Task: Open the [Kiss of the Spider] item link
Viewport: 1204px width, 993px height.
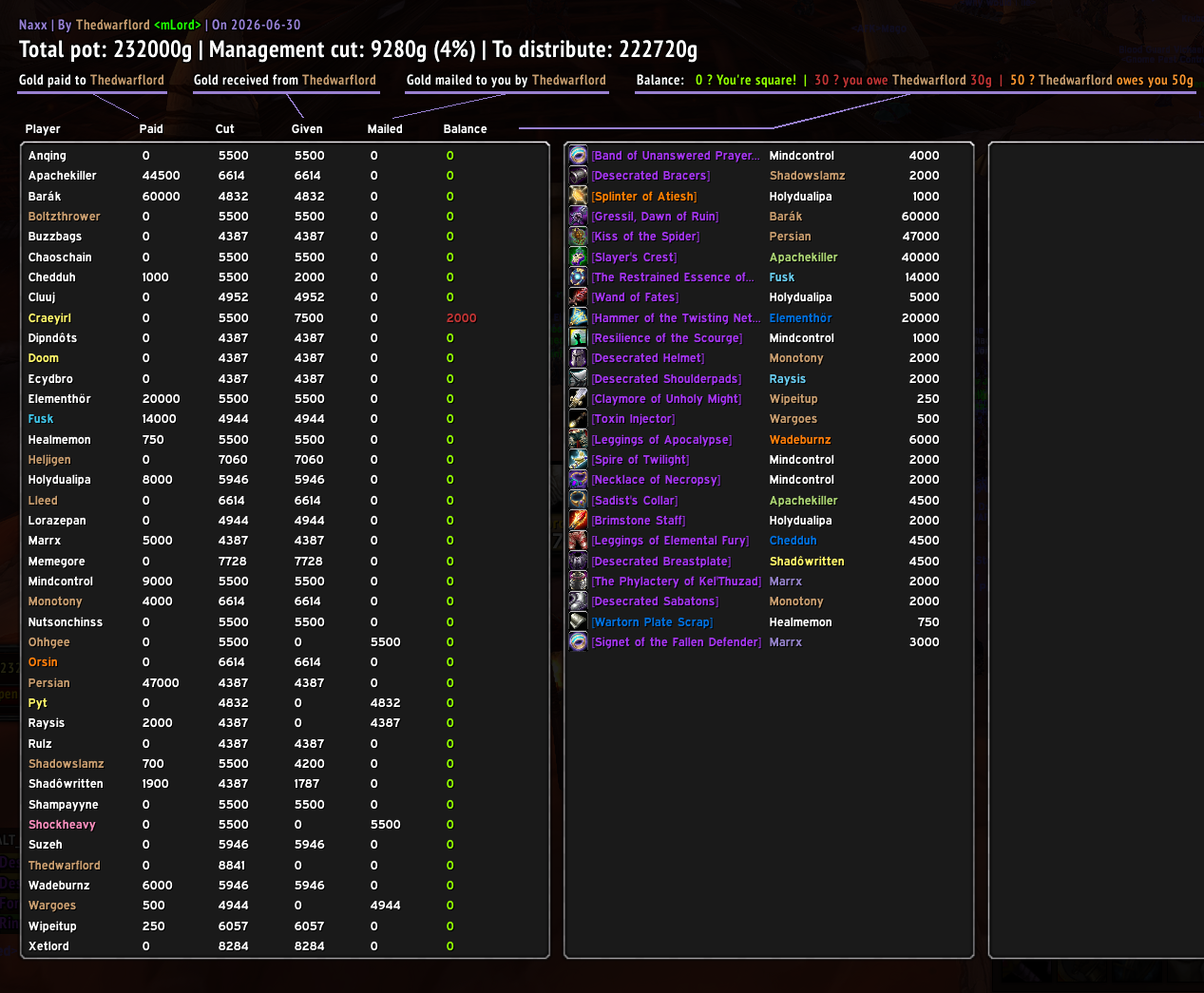Action: [x=645, y=237]
